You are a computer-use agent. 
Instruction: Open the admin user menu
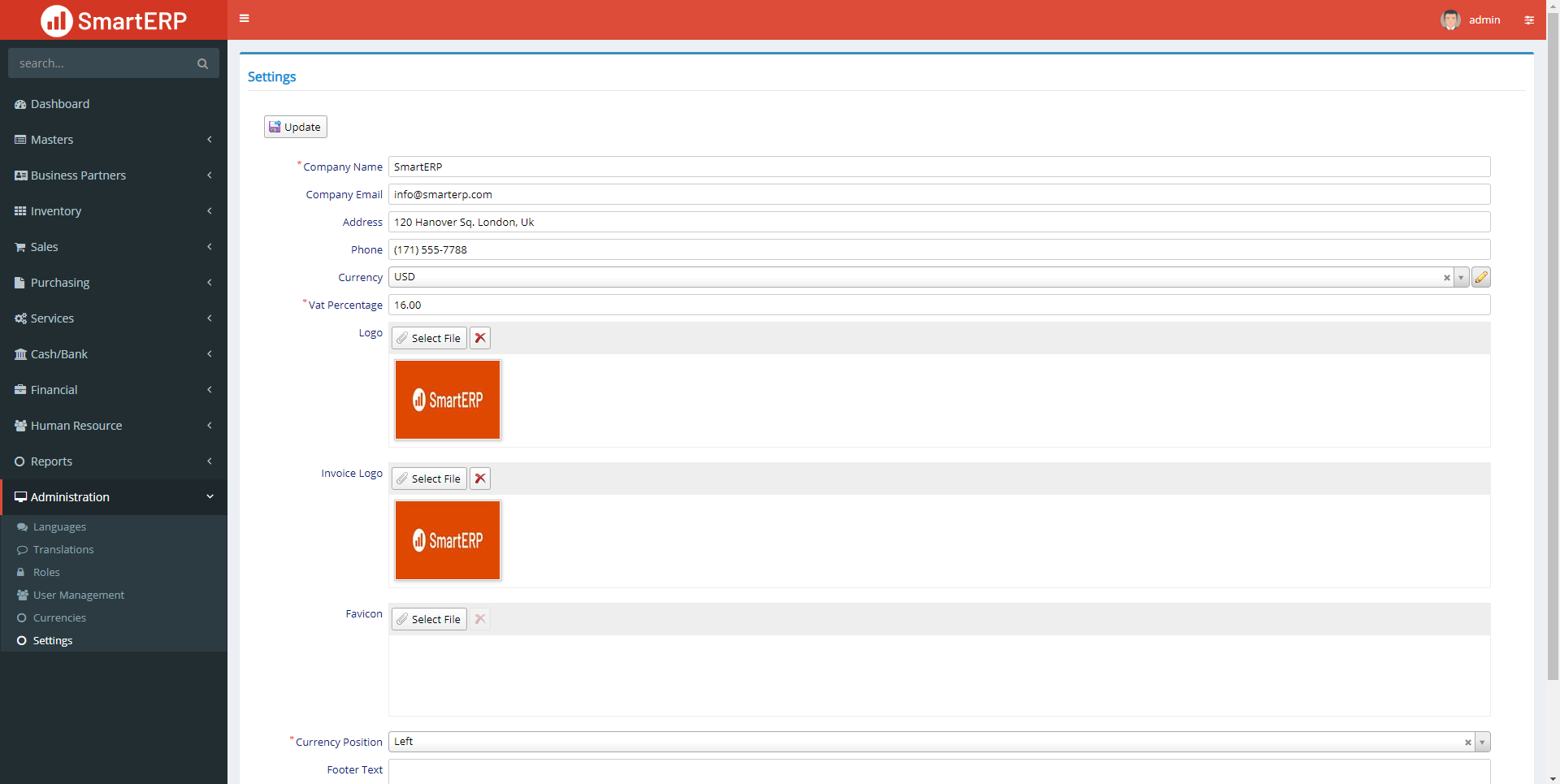1485,19
